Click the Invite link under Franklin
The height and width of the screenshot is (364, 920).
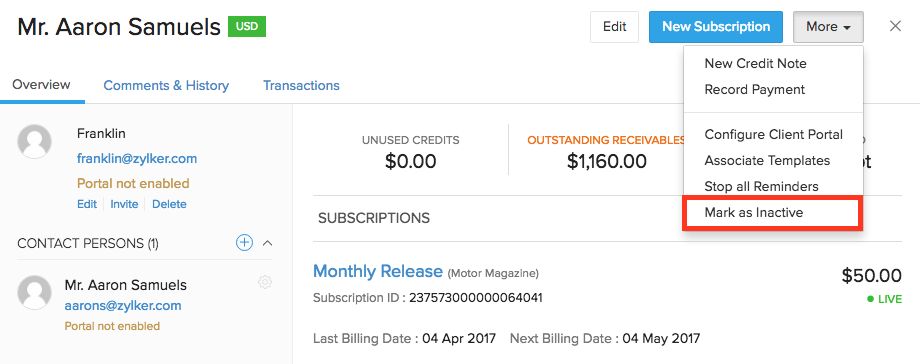124,204
